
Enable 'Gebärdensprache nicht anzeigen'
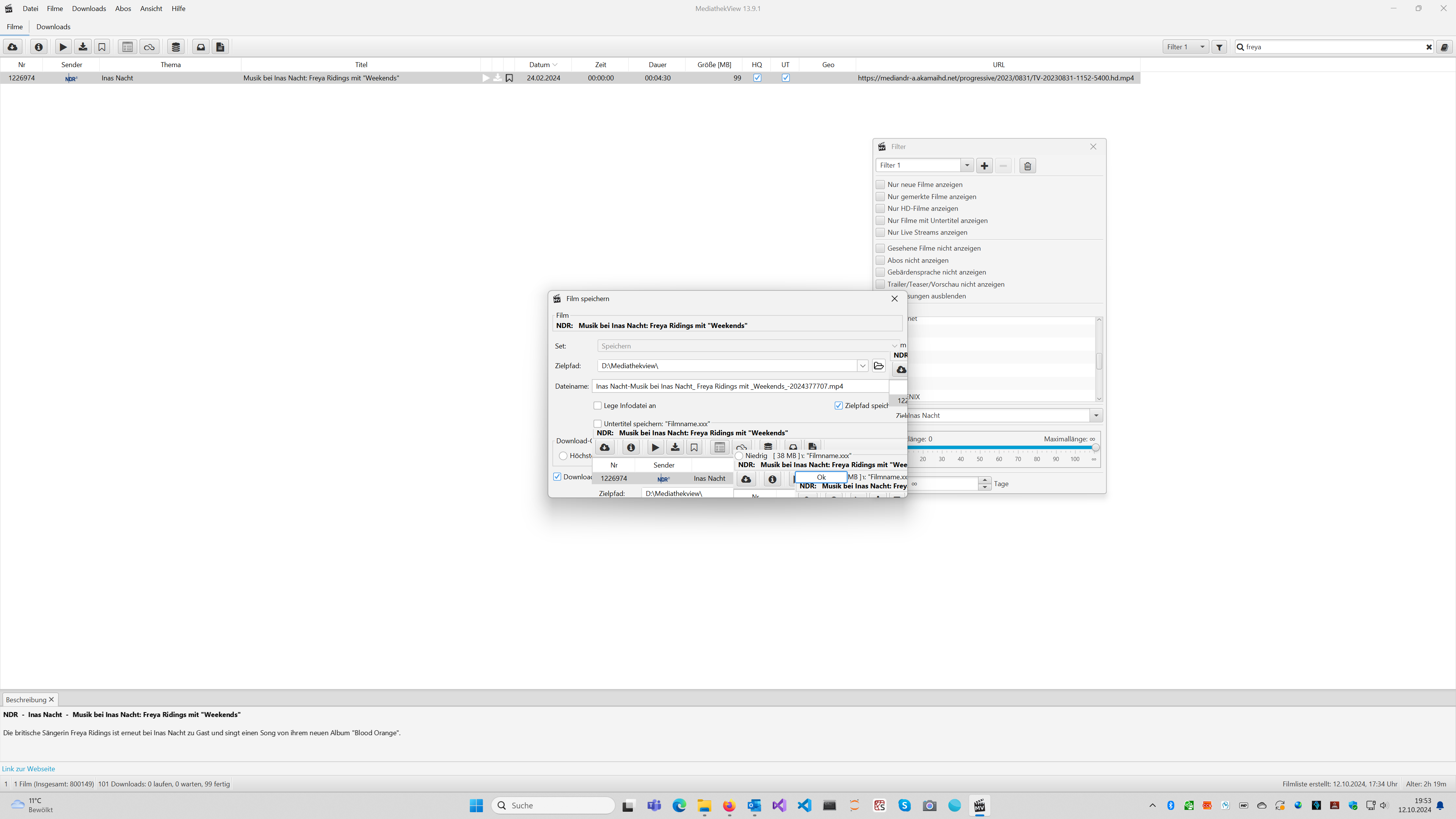click(880, 273)
